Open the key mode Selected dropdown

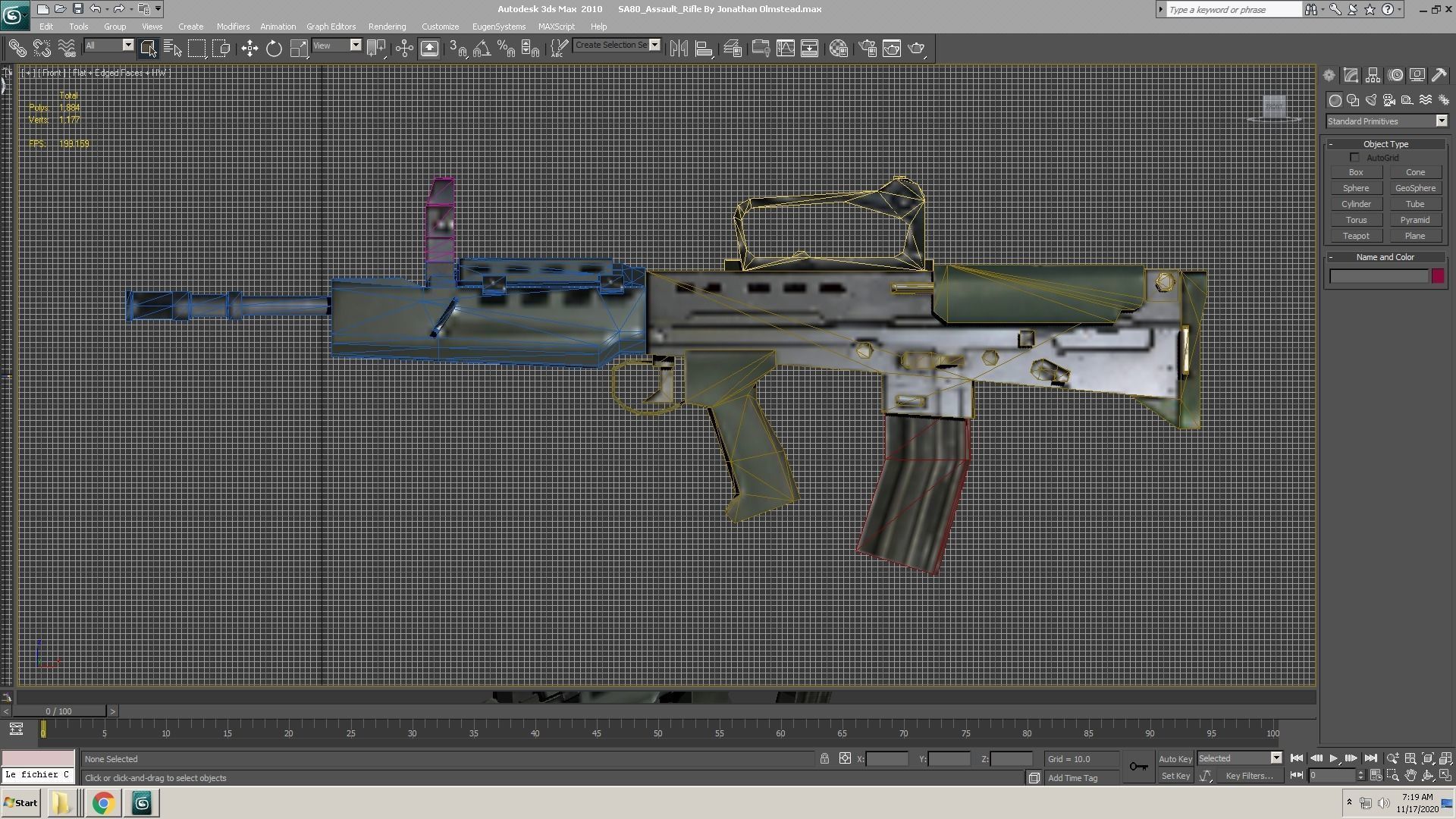coord(1239,758)
